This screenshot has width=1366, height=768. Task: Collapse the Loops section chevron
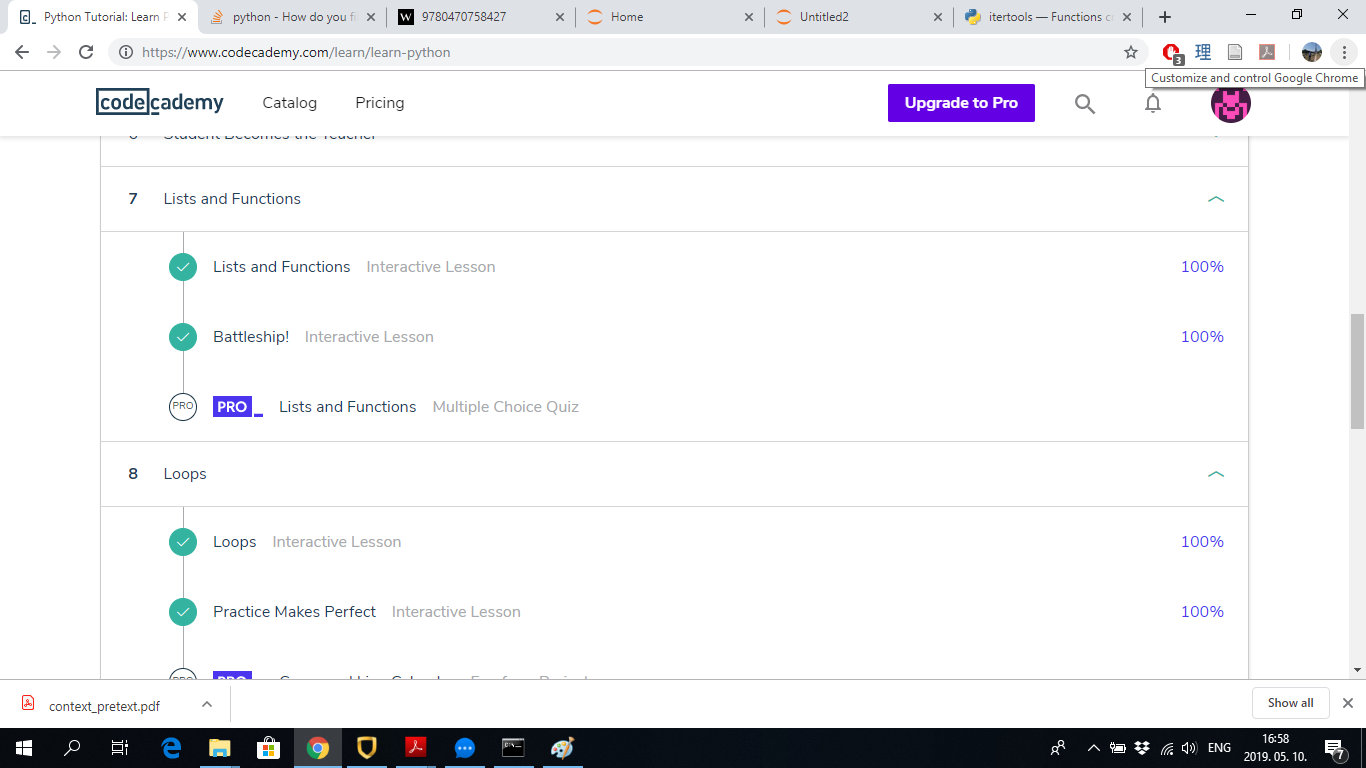pyautogui.click(x=1216, y=474)
